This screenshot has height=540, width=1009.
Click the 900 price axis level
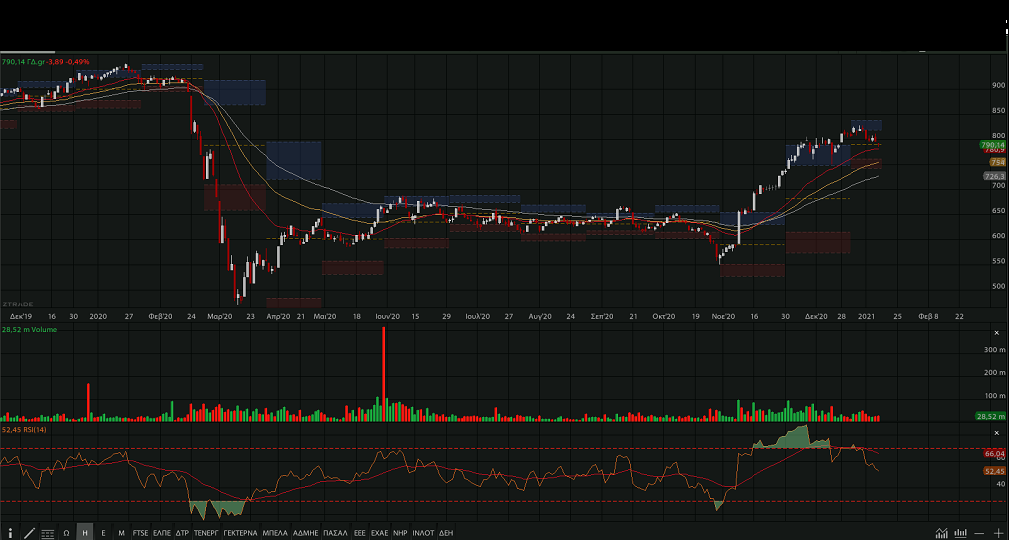click(998, 85)
